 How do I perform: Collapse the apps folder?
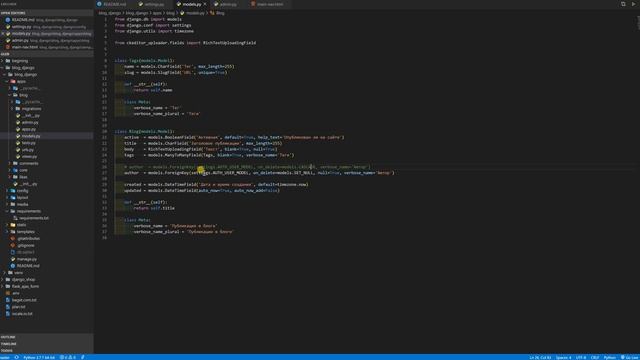pos(47,81)
